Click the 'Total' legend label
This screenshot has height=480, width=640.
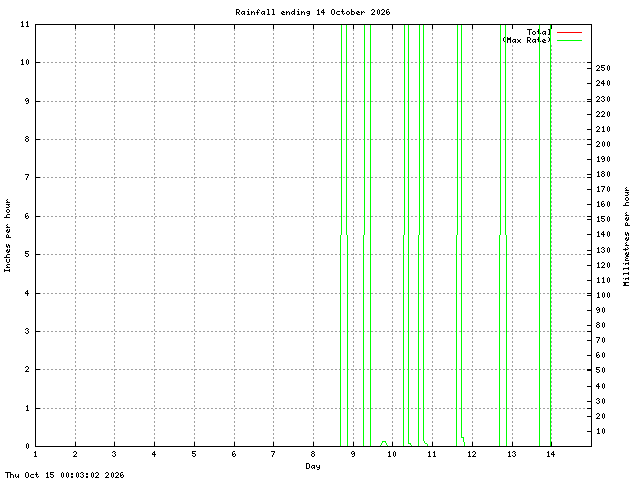(x=539, y=32)
